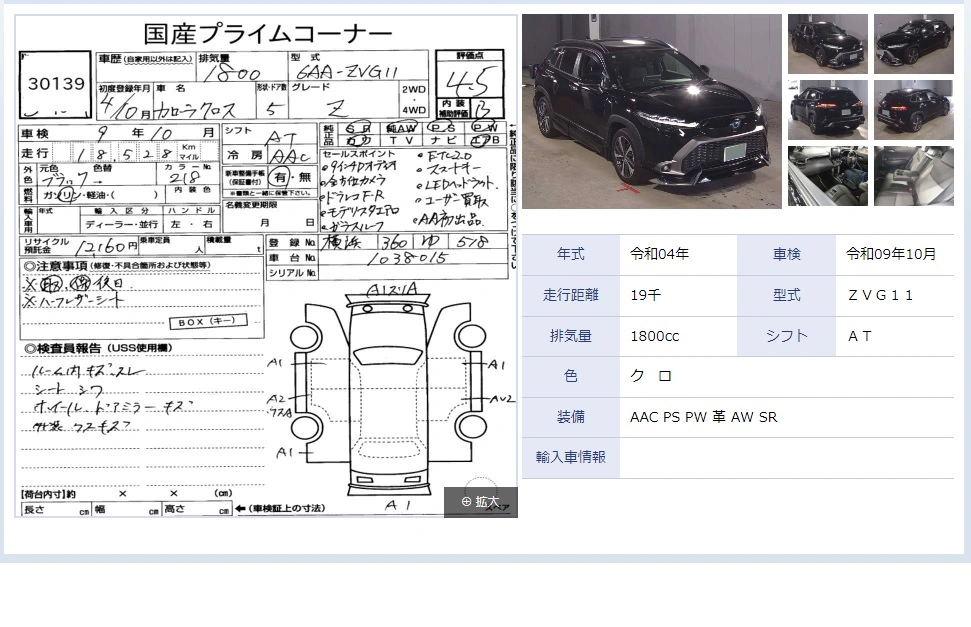
Task: Select the 色 label cell
Action: coord(570,377)
